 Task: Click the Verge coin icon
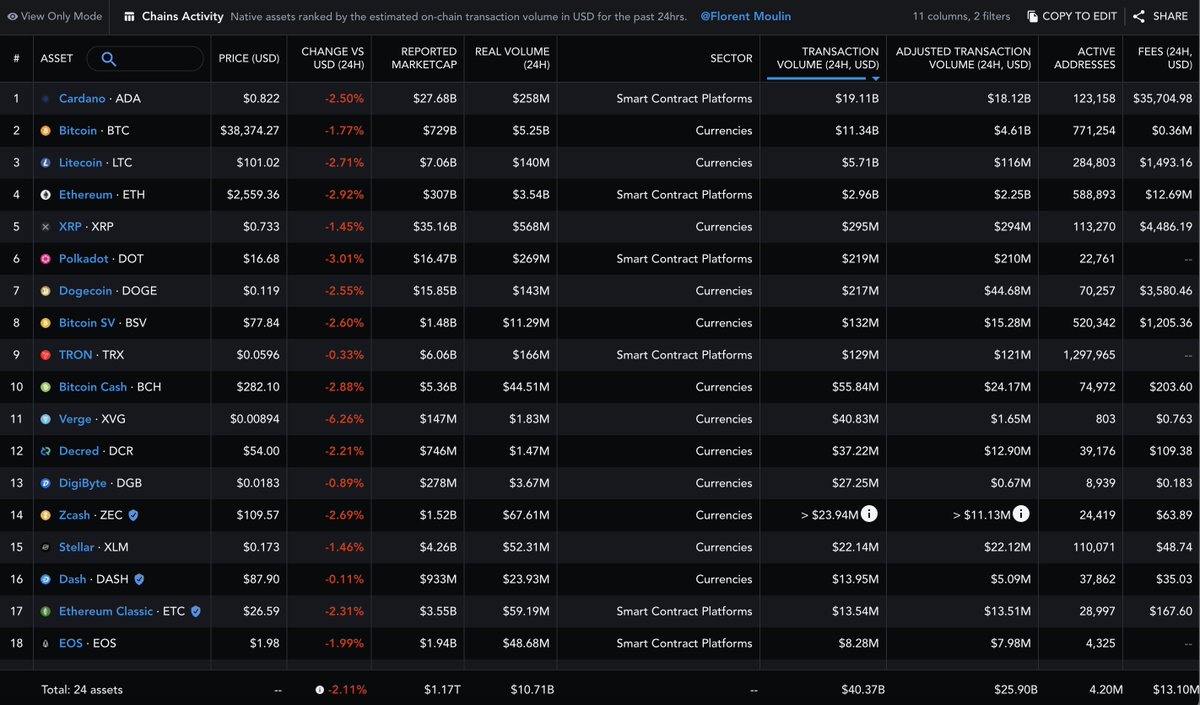coord(45,419)
